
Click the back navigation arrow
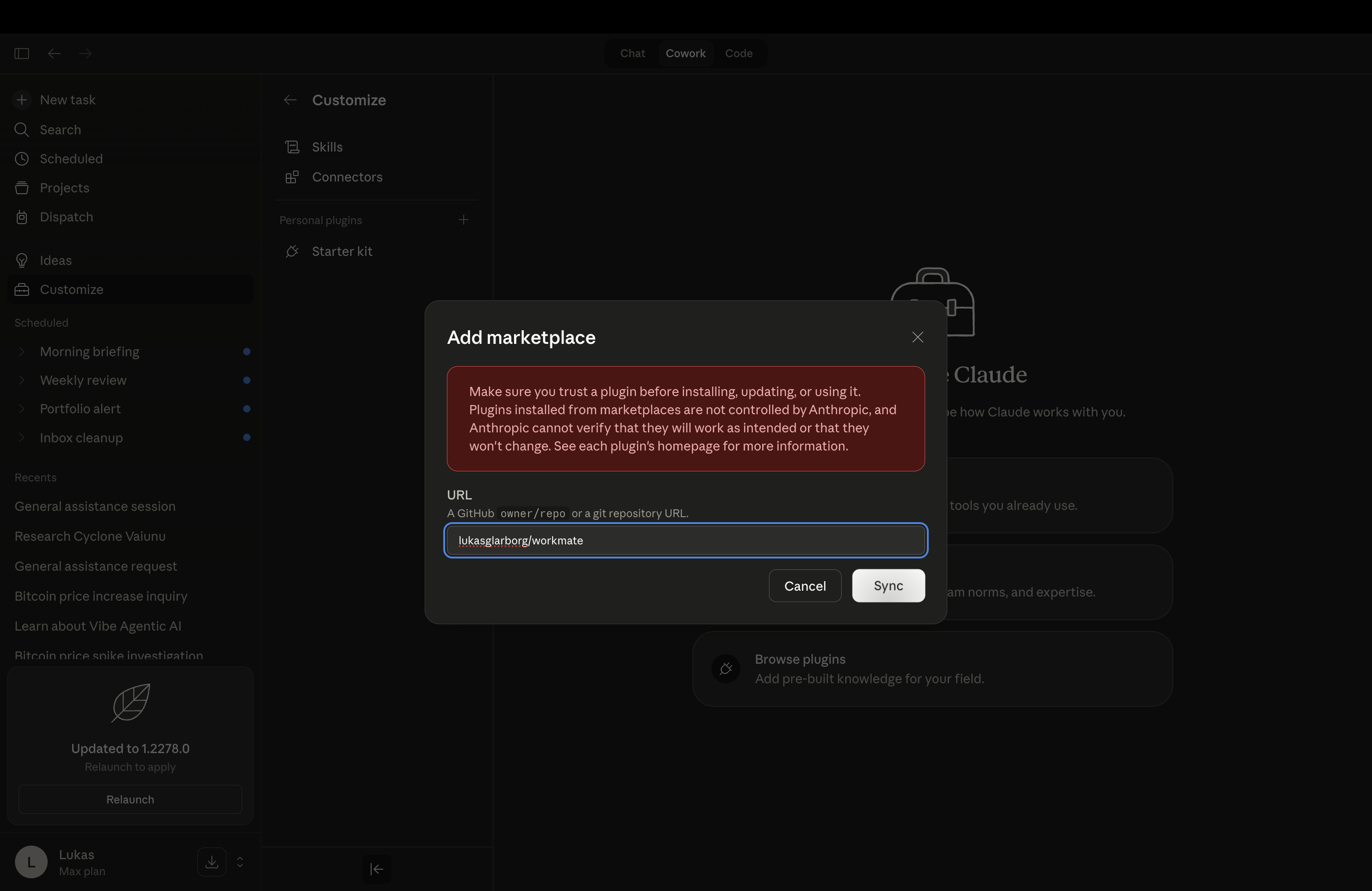click(x=54, y=53)
